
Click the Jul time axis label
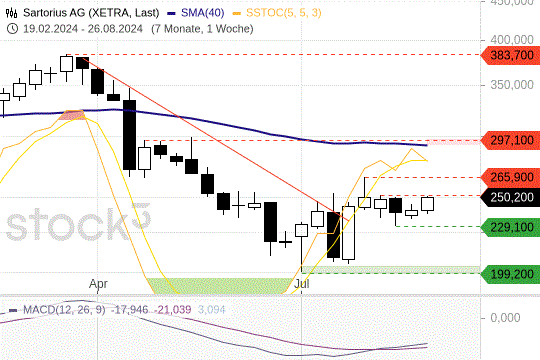tap(302, 284)
